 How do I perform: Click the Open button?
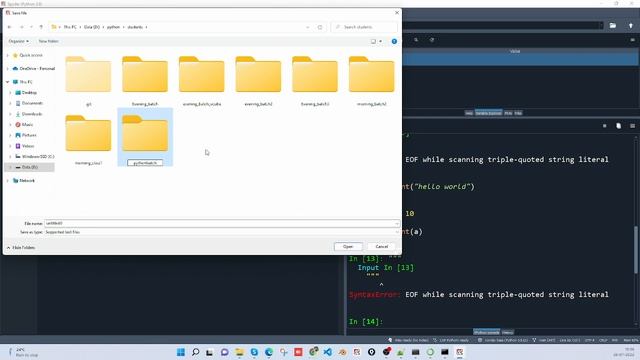click(x=348, y=247)
